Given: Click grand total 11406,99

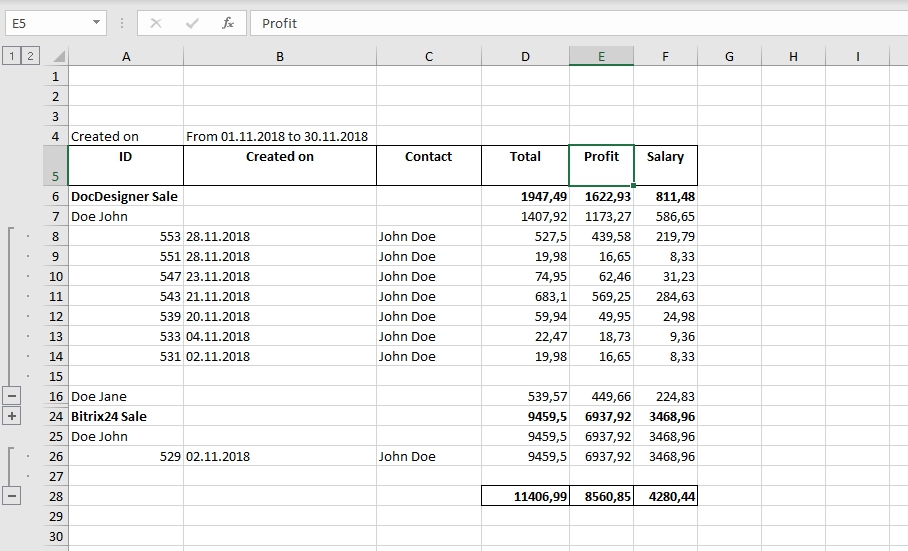Looking at the screenshot, I should [525, 496].
